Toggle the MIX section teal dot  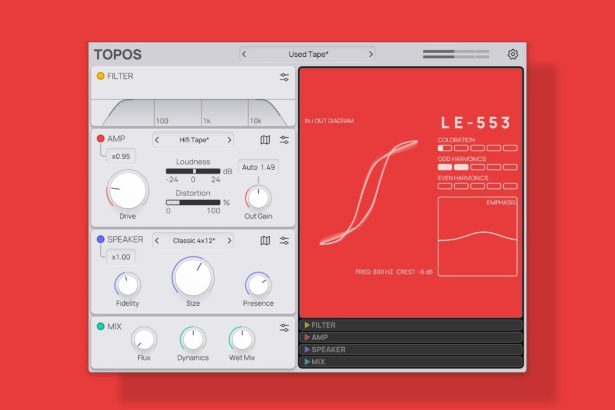[100, 326]
